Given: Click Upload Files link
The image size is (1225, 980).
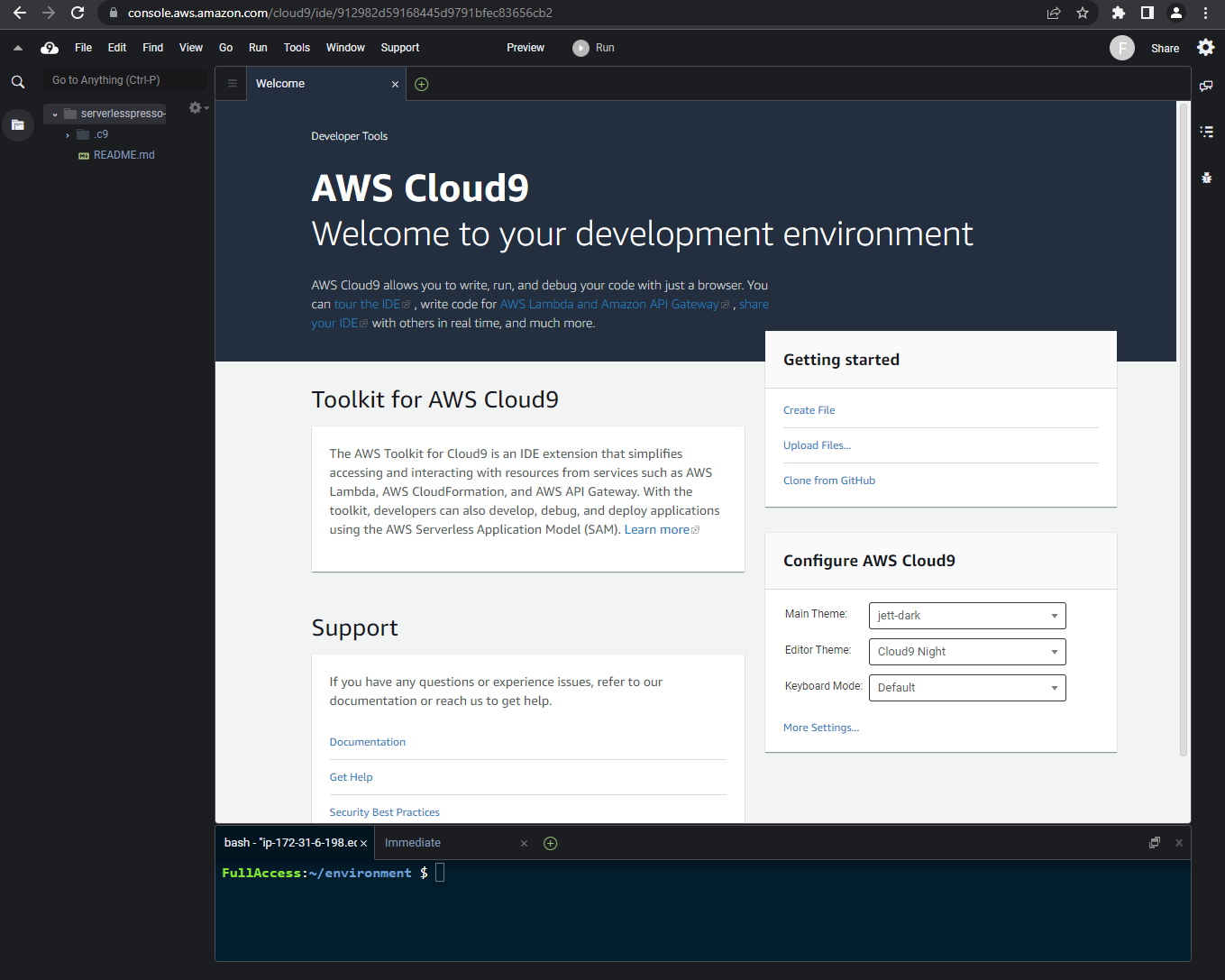Looking at the screenshot, I should [817, 445].
